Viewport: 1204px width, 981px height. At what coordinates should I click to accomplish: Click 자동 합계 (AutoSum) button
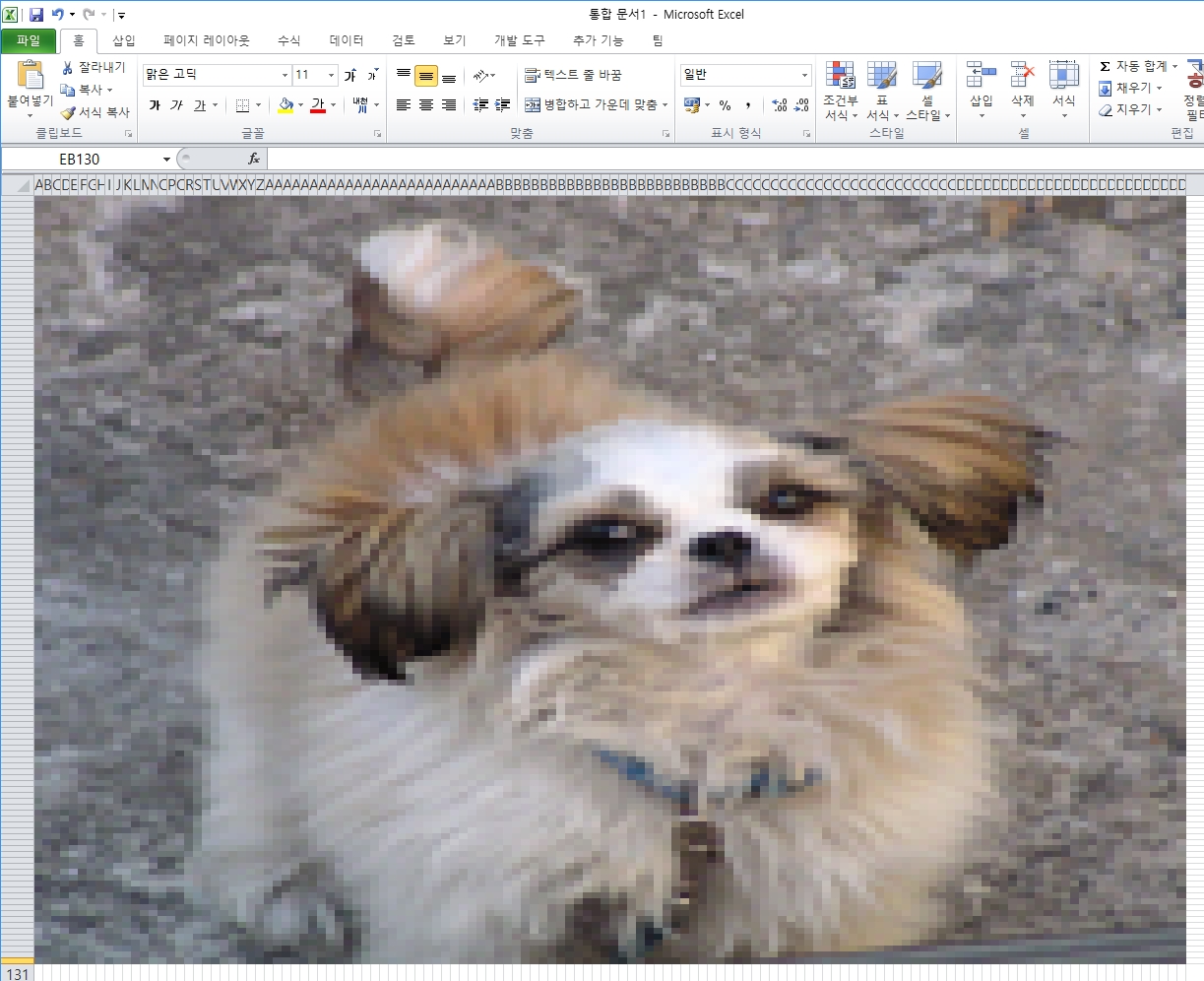tap(1138, 66)
